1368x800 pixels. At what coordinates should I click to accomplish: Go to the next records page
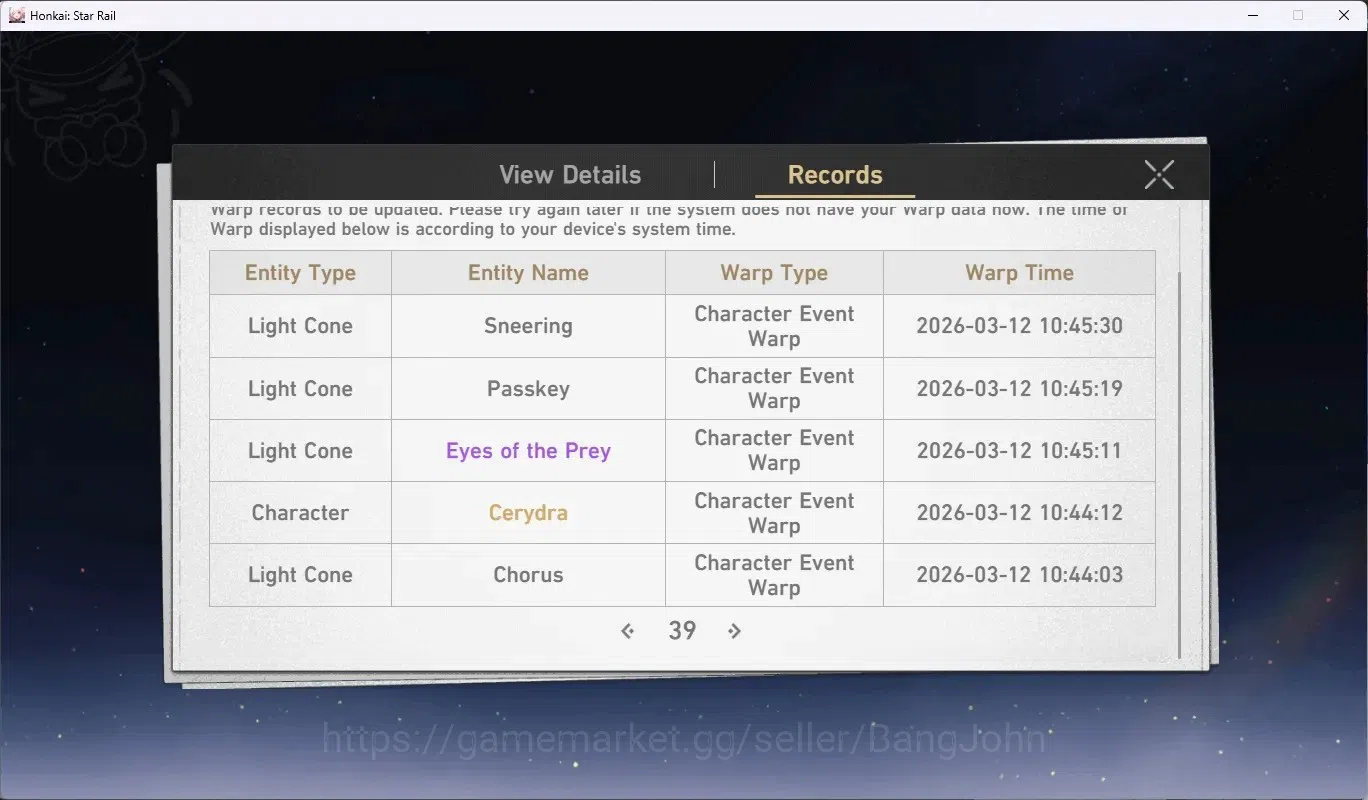(x=735, y=631)
